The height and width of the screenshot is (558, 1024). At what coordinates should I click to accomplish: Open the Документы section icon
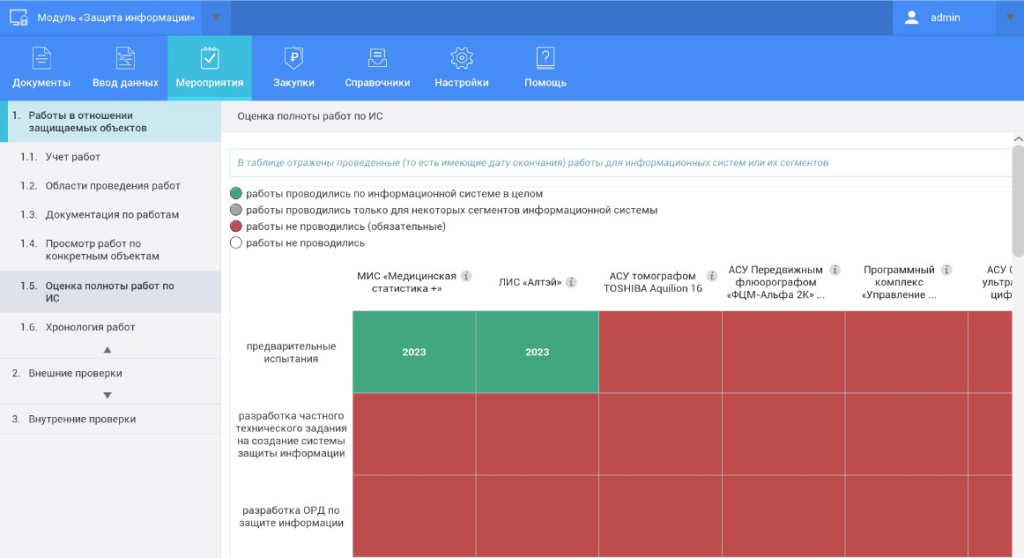(41, 58)
